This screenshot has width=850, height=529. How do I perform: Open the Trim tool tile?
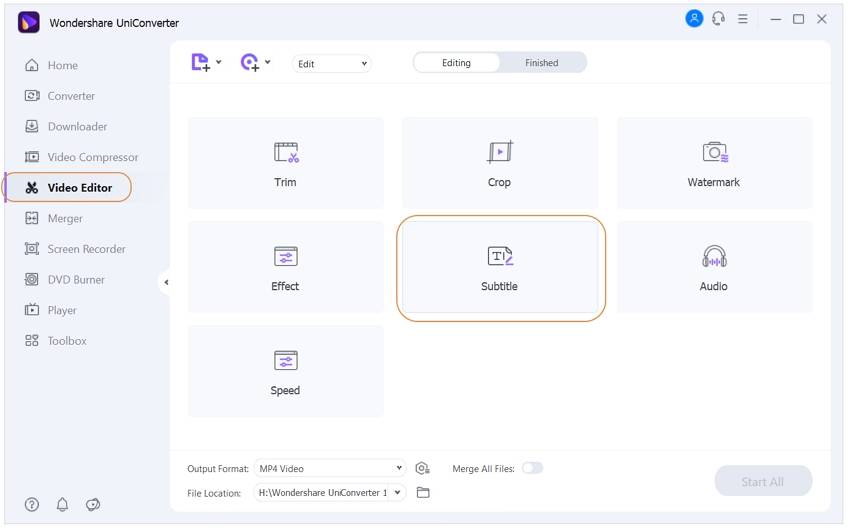pyautogui.click(x=286, y=163)
